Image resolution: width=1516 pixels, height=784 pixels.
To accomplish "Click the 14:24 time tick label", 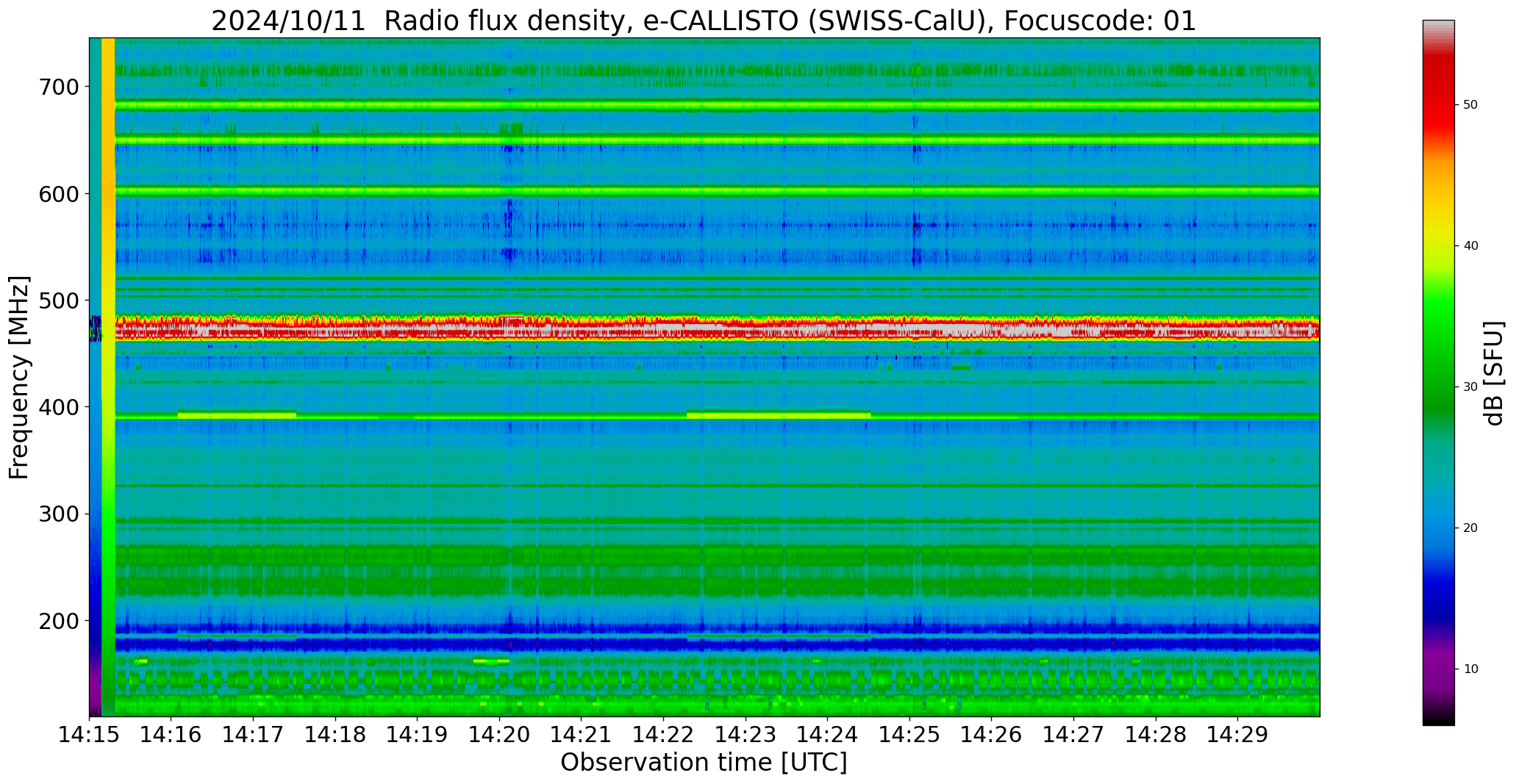I will point(828,734).
